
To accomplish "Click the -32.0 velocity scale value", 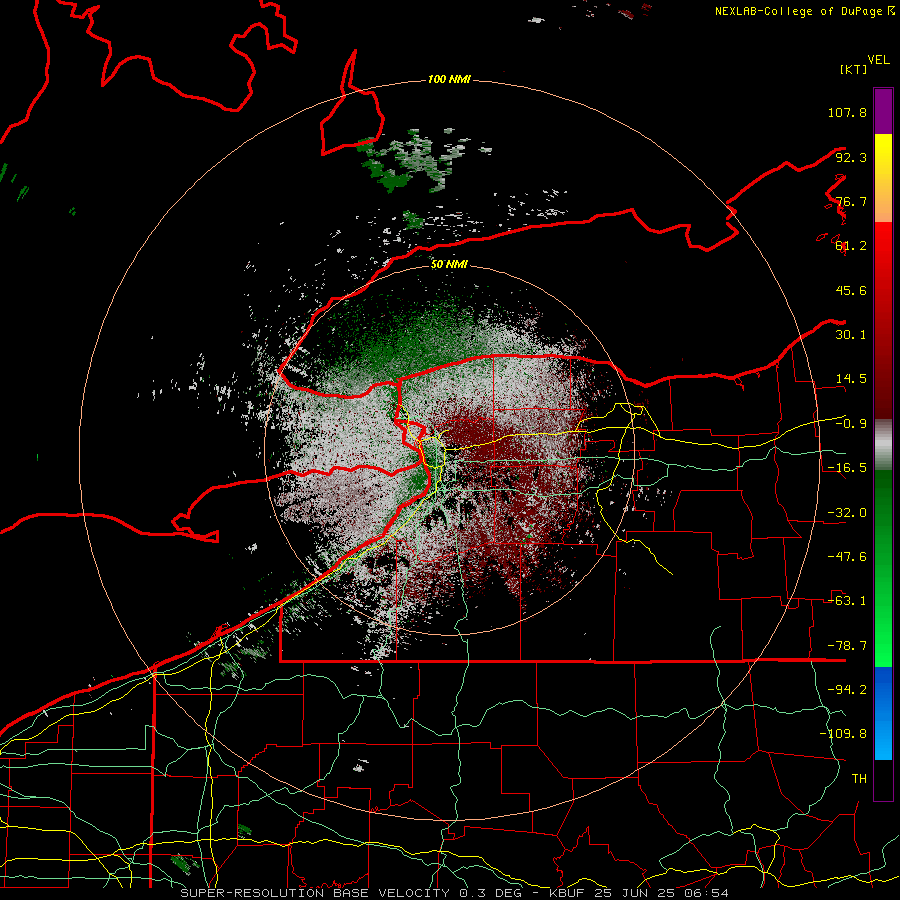I will click(847, 513).
